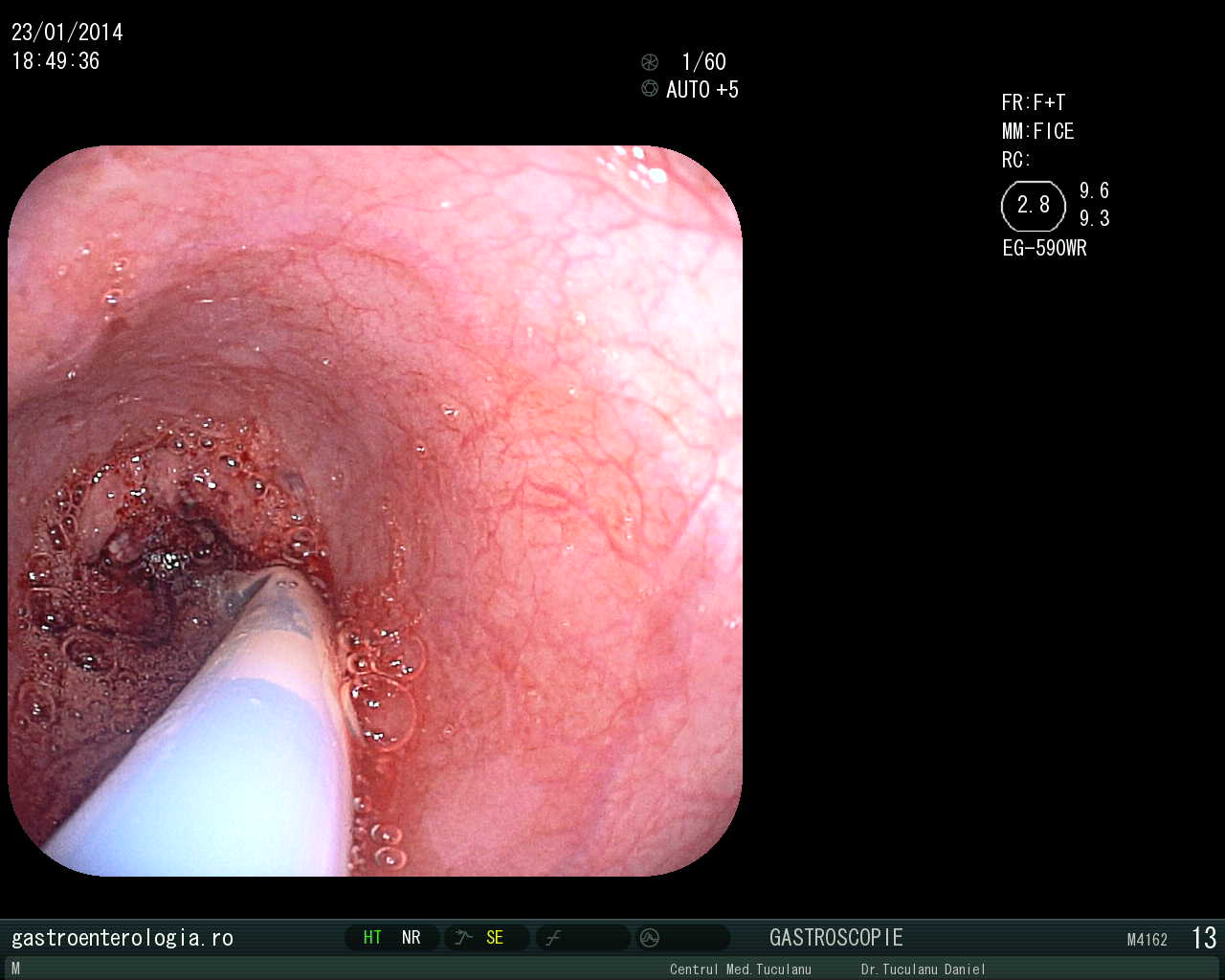
Task: Click the shutter speed fan icon
Action: click(650, 62)
